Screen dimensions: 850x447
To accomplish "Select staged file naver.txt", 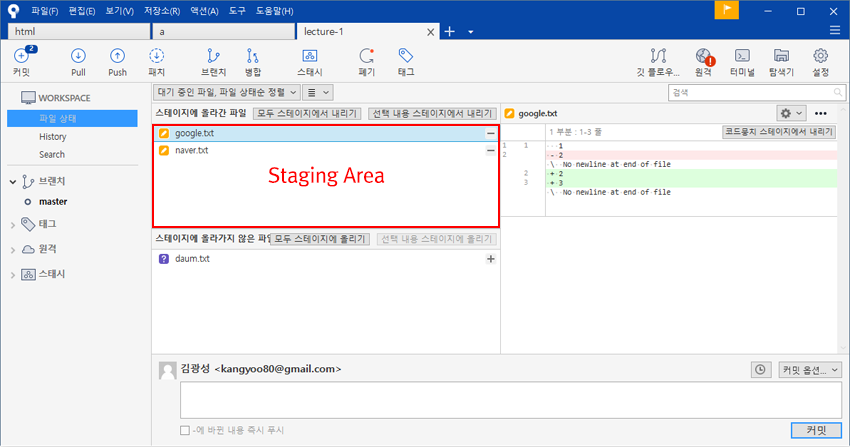I will [x=325, y=151].
